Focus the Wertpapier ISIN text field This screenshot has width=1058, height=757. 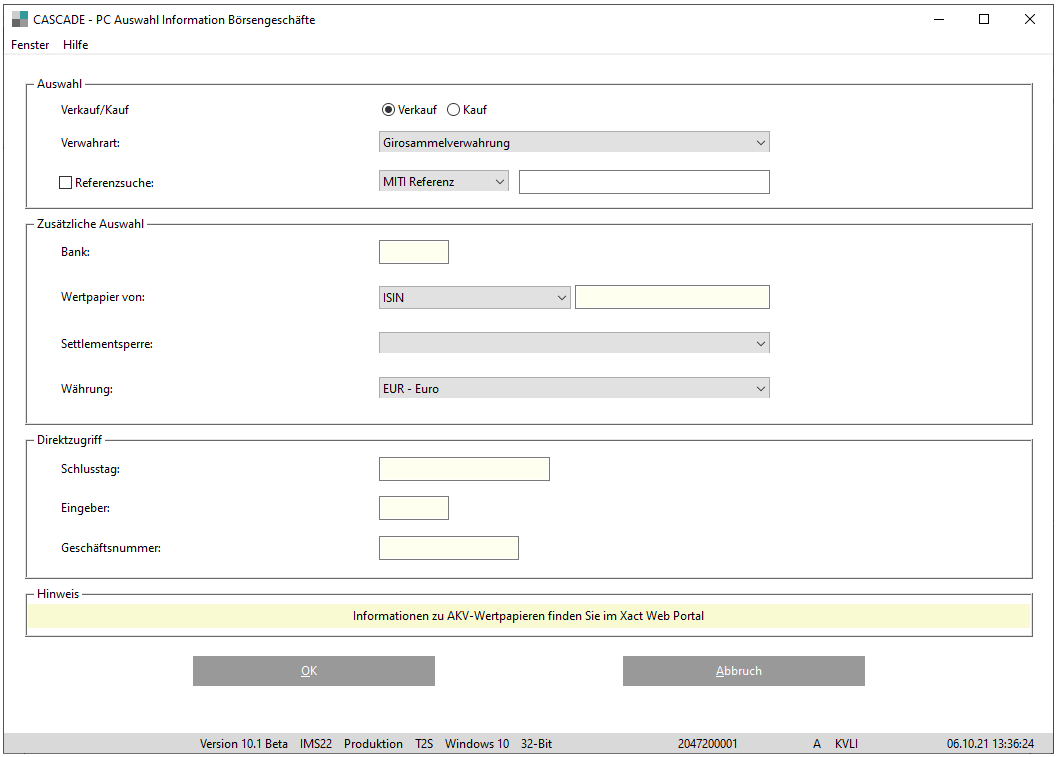[x=672, y=297]
